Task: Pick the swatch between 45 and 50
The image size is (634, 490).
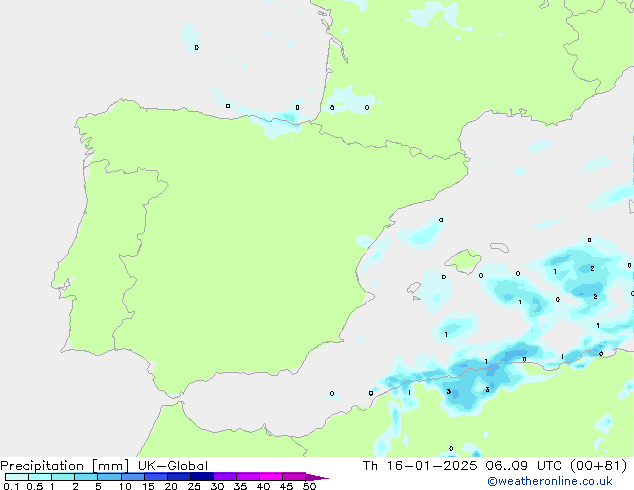Action: 294,477
